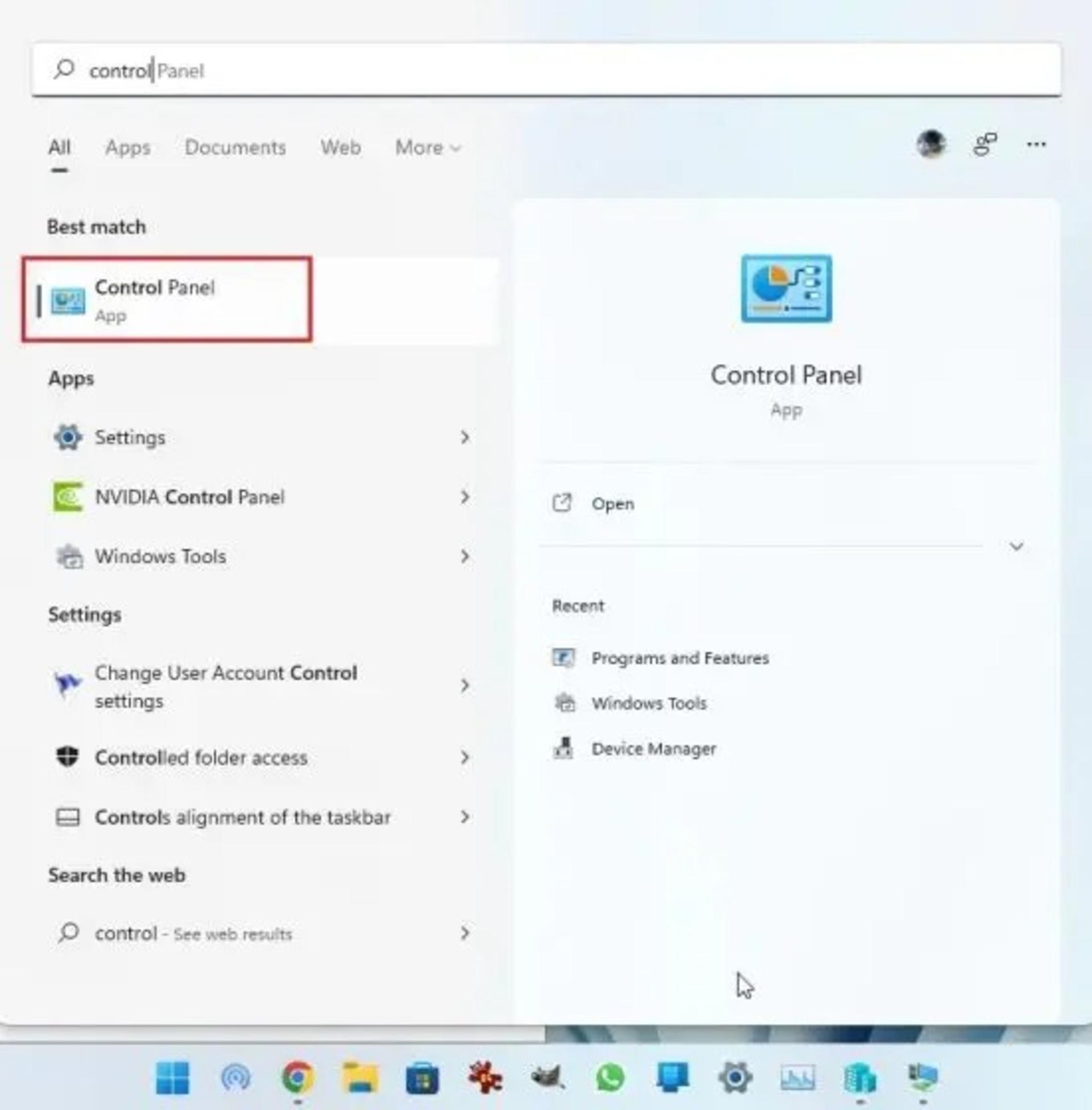Open WhatsApp from the taskbar
1092x1110 pixels.
point(610,1078)
